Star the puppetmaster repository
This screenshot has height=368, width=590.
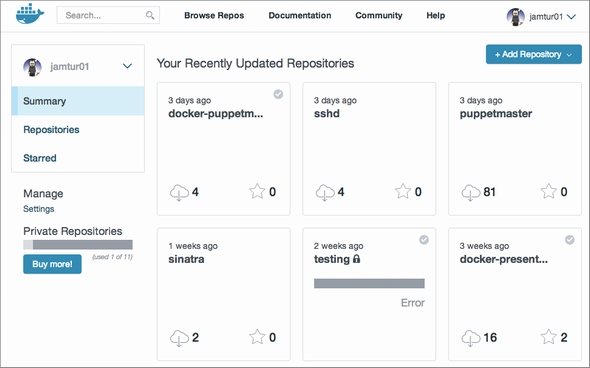point(548,192)
